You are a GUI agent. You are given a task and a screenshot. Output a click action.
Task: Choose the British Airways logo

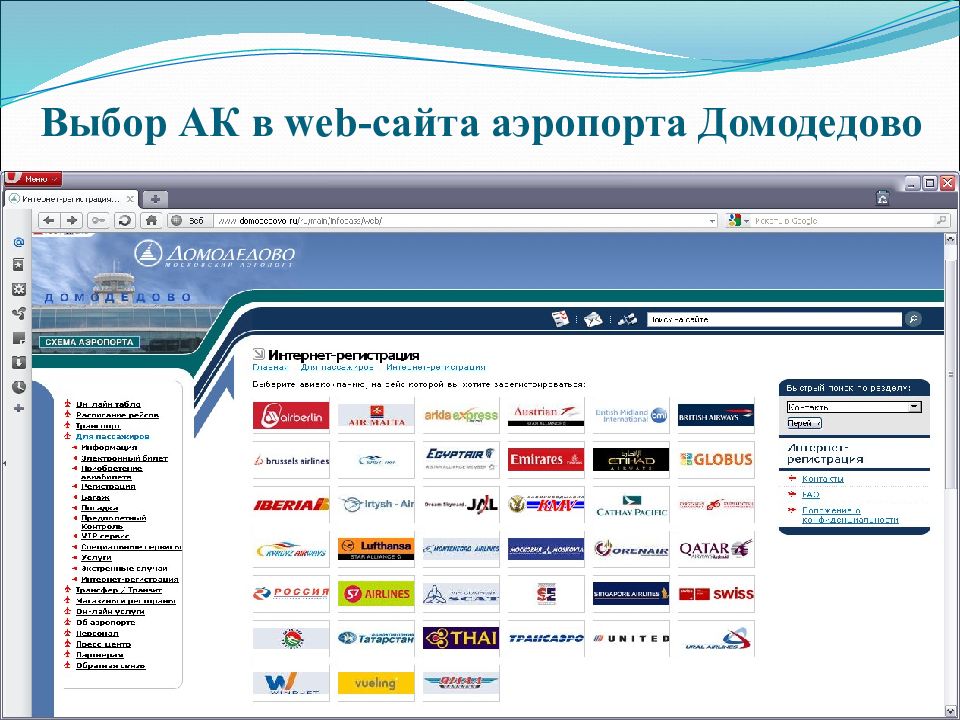pyautogui.click(x=716, y=416)
